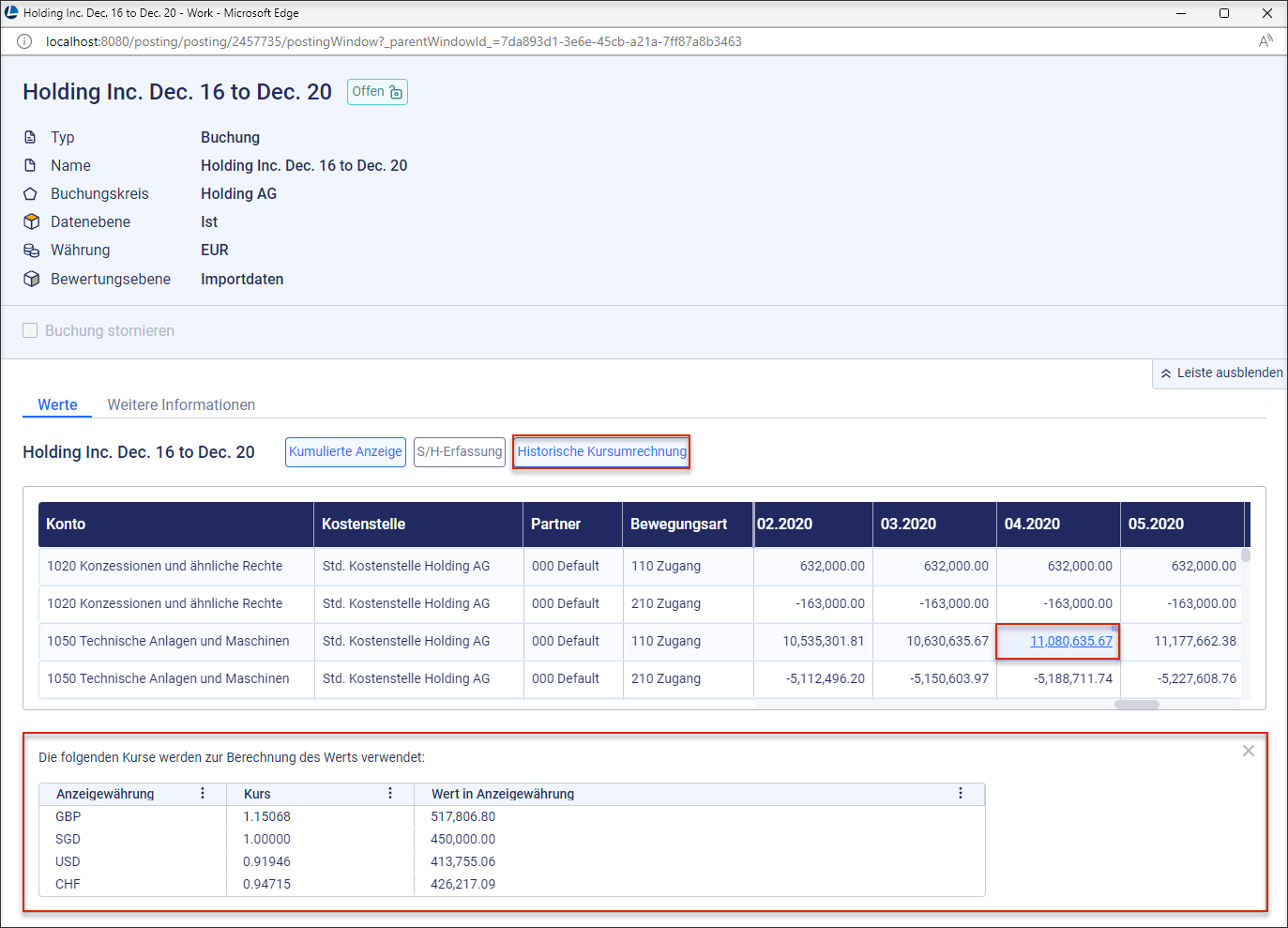Click the Kostenstelle column header
The image size is (1288, 928).
pyautogui.click(x=418, y=525)
